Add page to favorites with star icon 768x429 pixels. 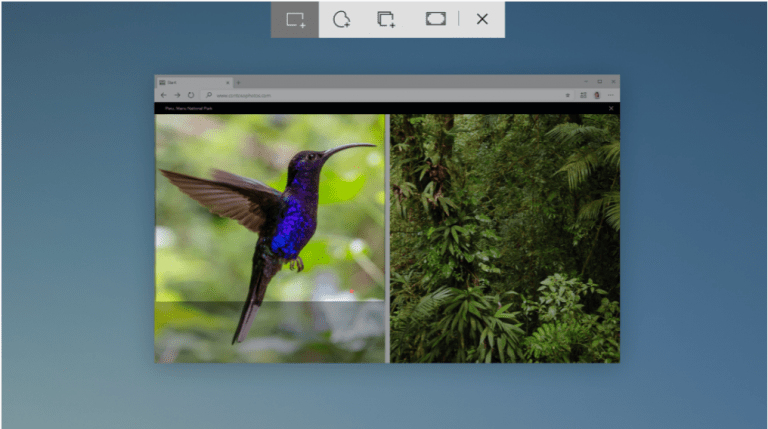click(x=568, y=95)
